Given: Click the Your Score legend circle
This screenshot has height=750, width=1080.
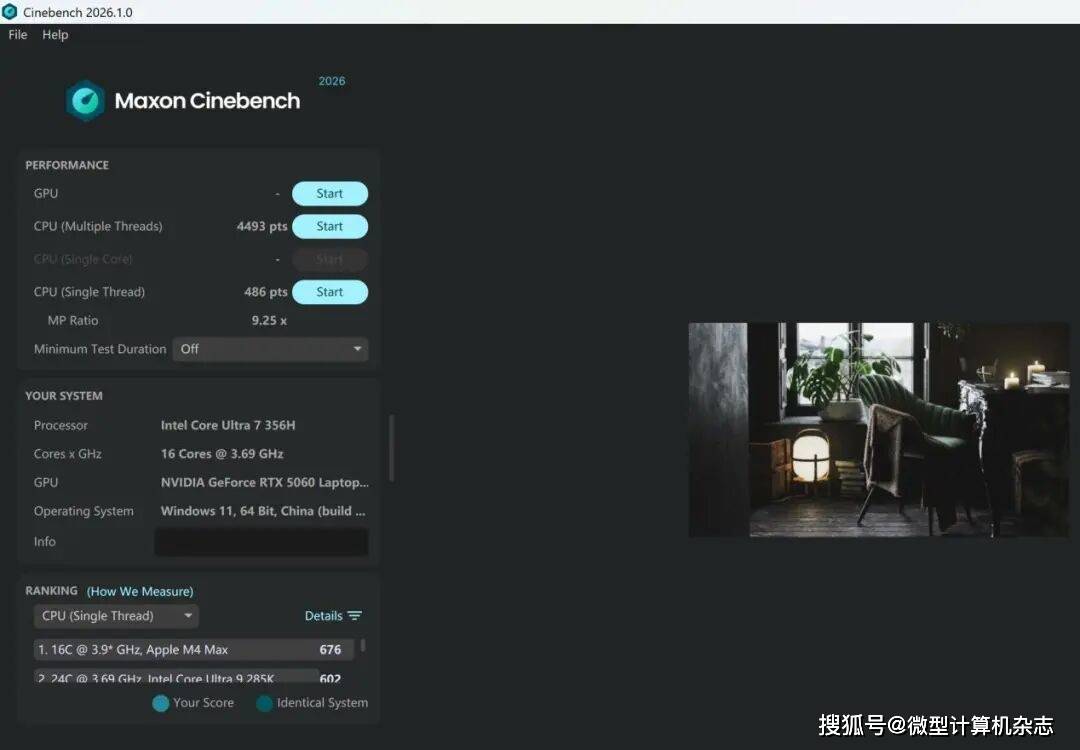Looking at the screenshot, I should (x=160, y=703).
